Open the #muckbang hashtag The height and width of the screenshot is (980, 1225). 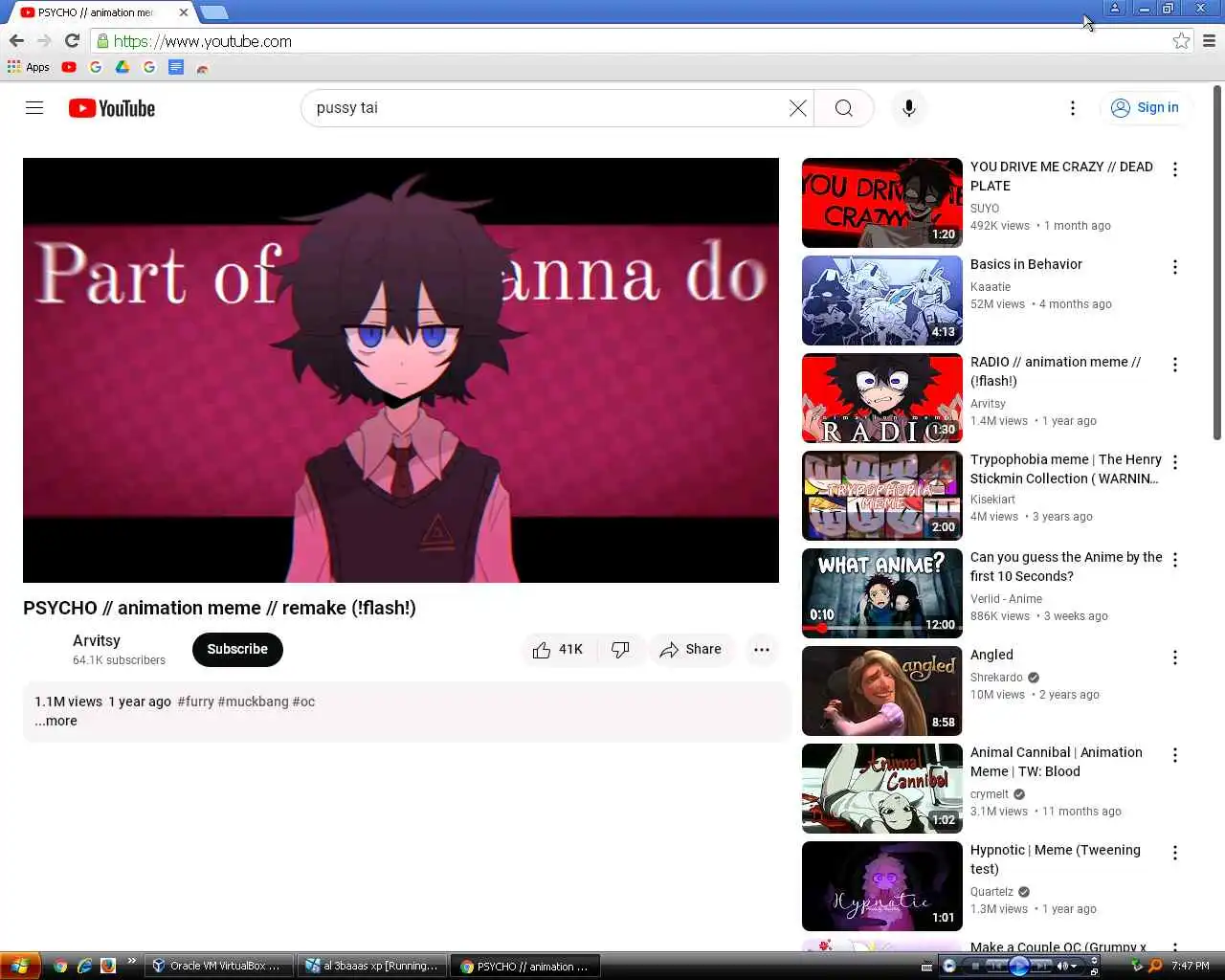[253, 702]
